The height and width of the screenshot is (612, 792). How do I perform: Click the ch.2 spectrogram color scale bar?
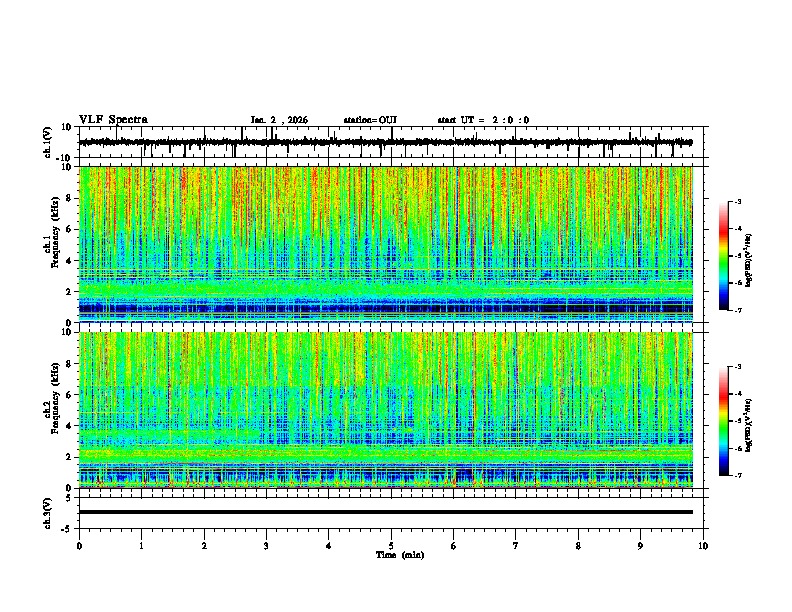tap(723, 421)
